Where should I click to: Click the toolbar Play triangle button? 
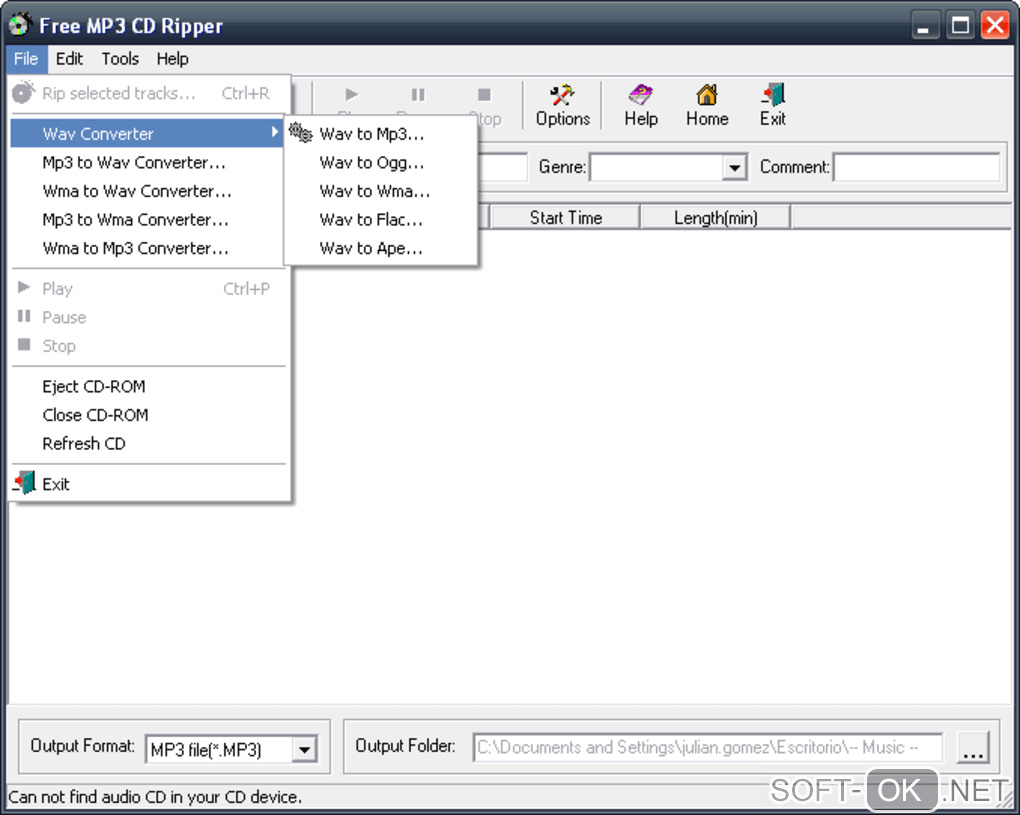(x=352, y=96)
